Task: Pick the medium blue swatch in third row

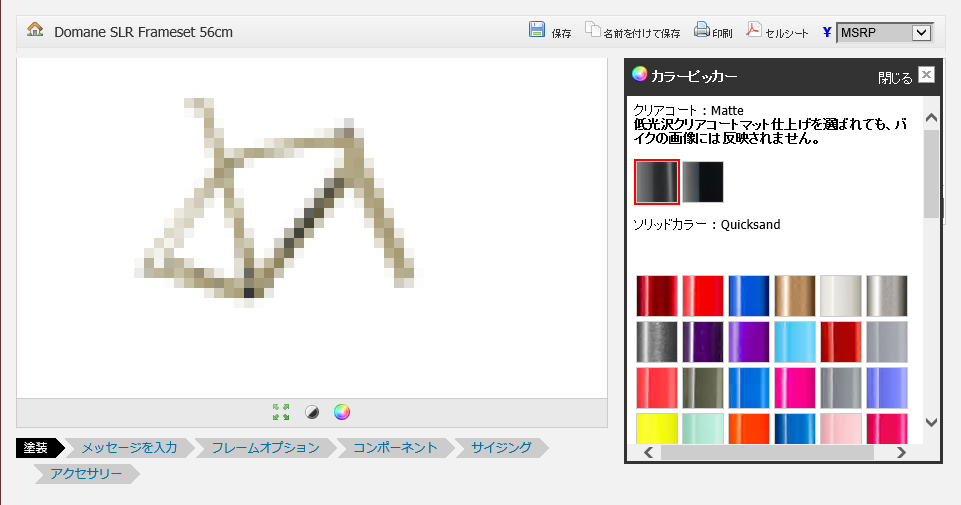Action: point(749,388)
